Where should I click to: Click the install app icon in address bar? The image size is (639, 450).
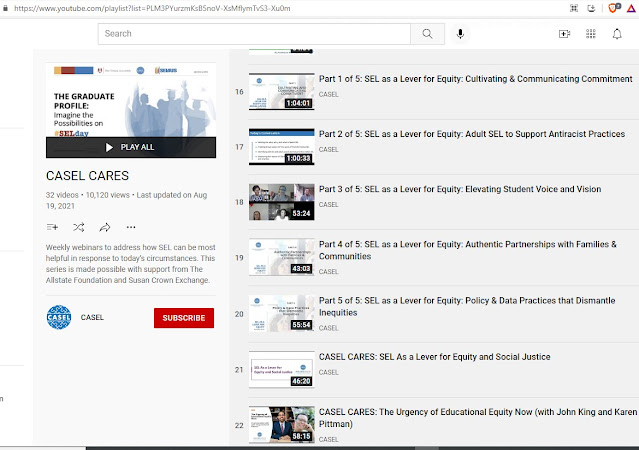(591, 8)
